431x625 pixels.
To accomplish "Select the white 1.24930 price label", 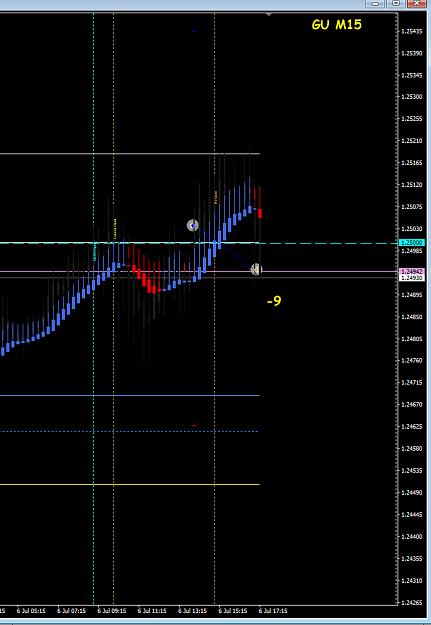I will [412, 277].
